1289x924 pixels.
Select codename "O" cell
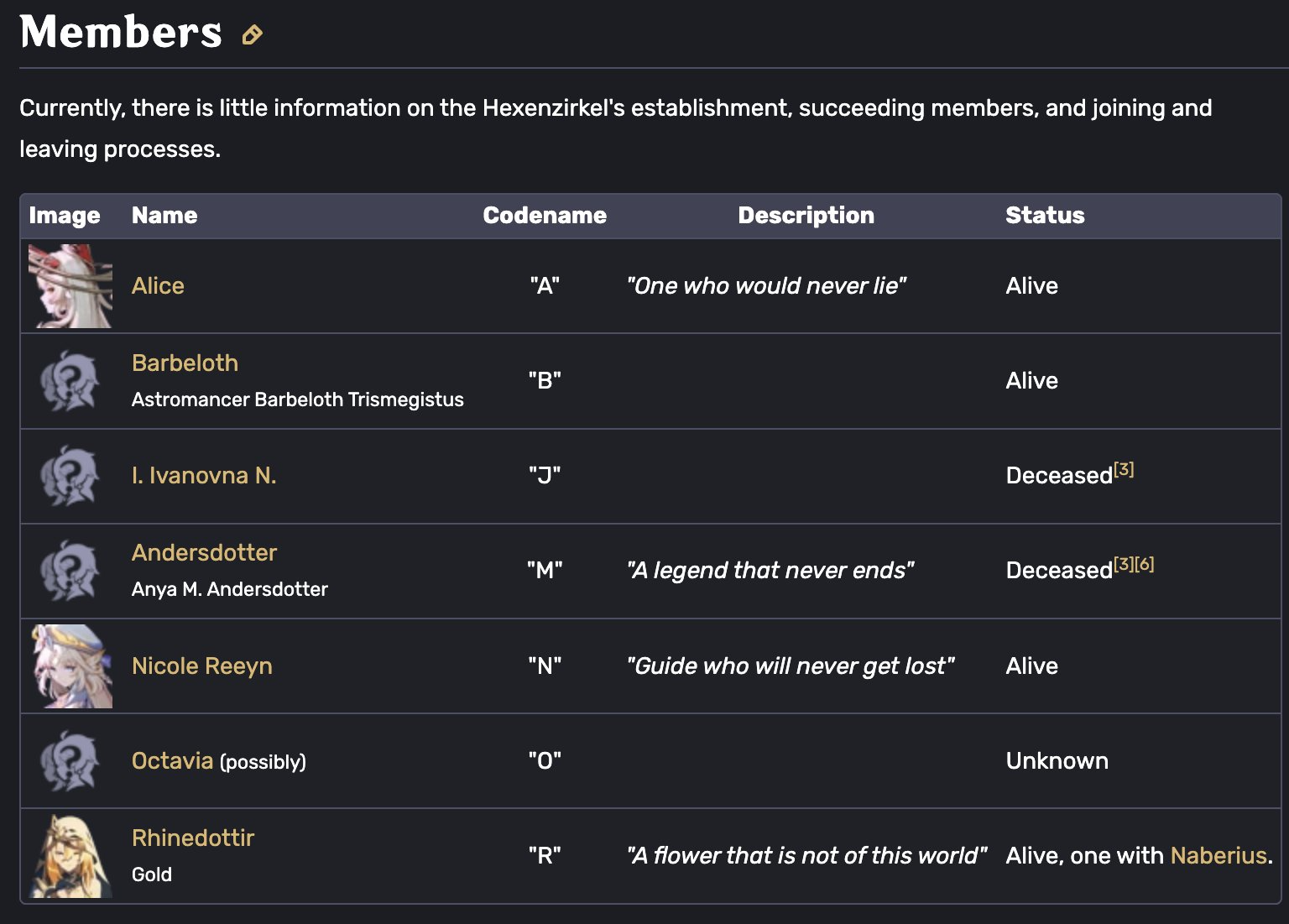point(545,760)
